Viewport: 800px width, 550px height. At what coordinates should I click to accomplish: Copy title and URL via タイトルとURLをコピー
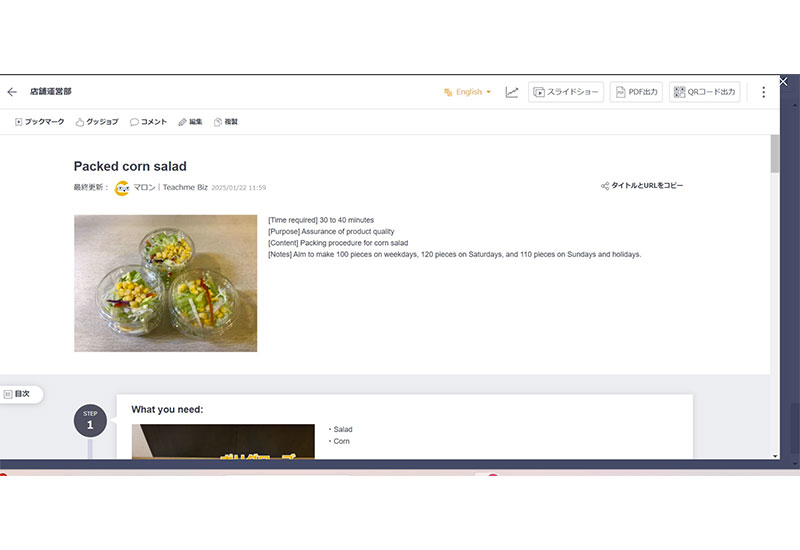tap(642, 186)
